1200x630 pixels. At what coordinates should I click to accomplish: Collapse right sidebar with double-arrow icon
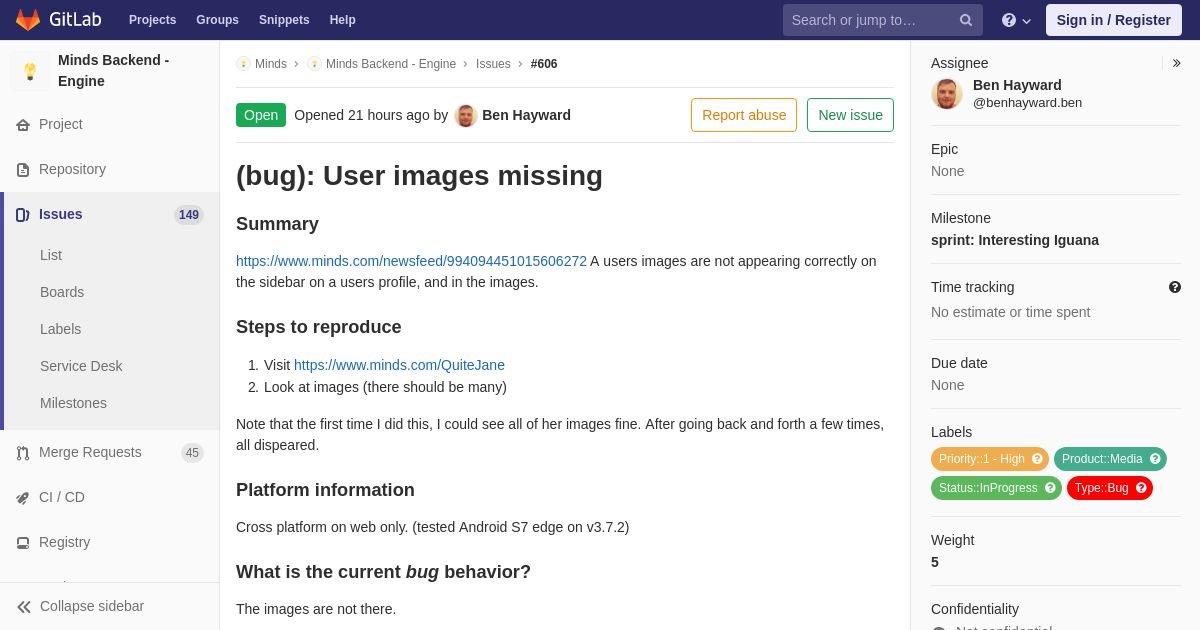[x=1176, y=63]
